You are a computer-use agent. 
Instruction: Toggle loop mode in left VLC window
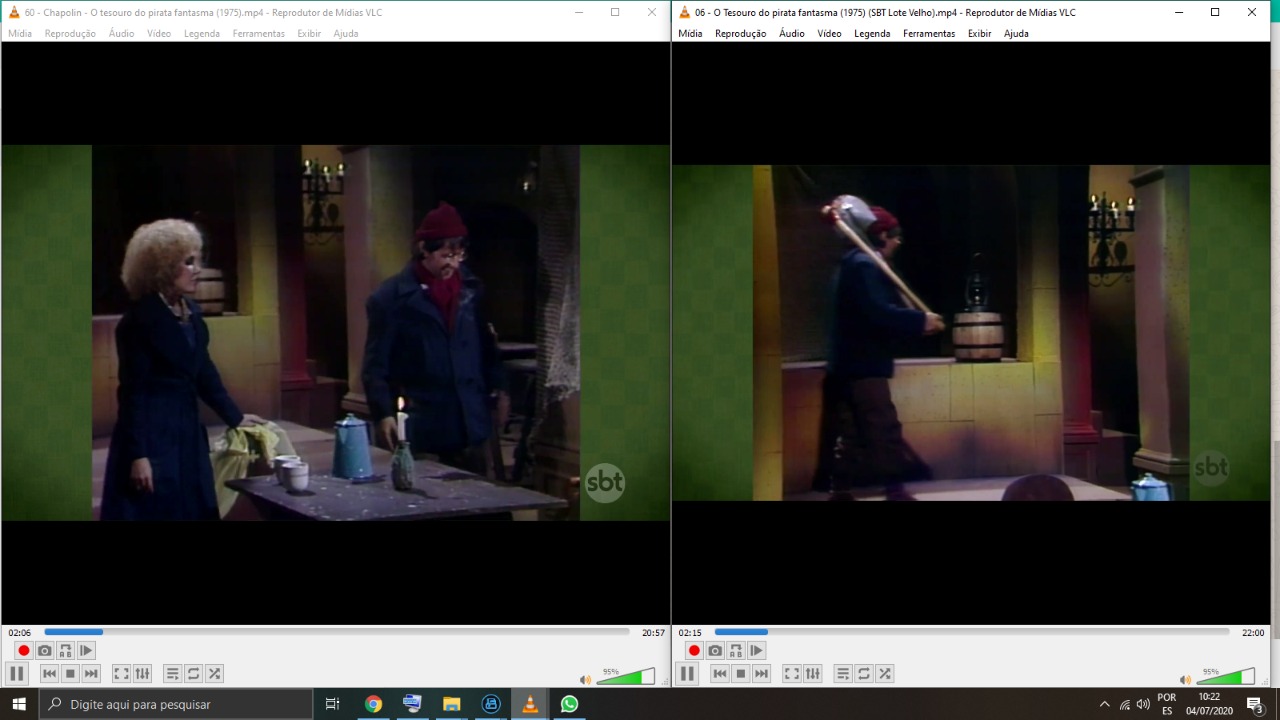pos(193,674)
